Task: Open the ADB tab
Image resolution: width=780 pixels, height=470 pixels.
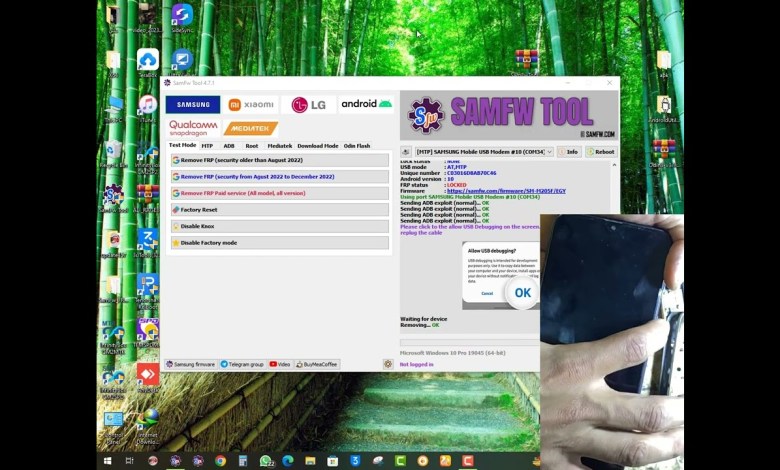Action: click(229, 146)
